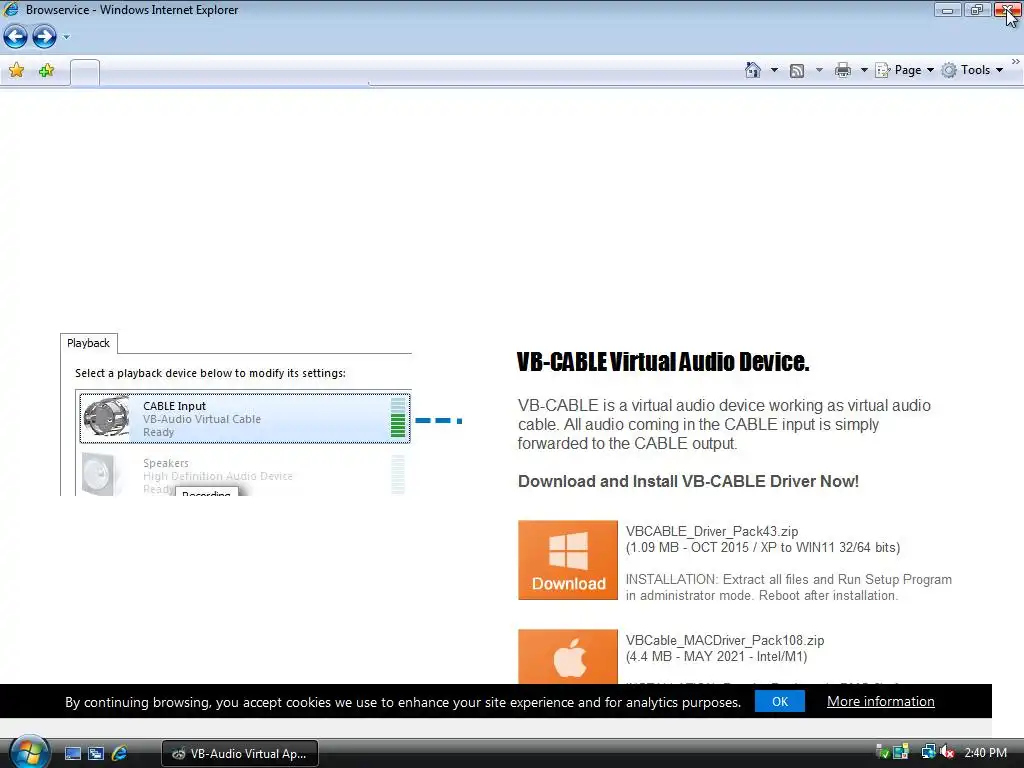1024x768 pixels.
Task: Minimize the Browservice window
Action: (x=947, y=10)
